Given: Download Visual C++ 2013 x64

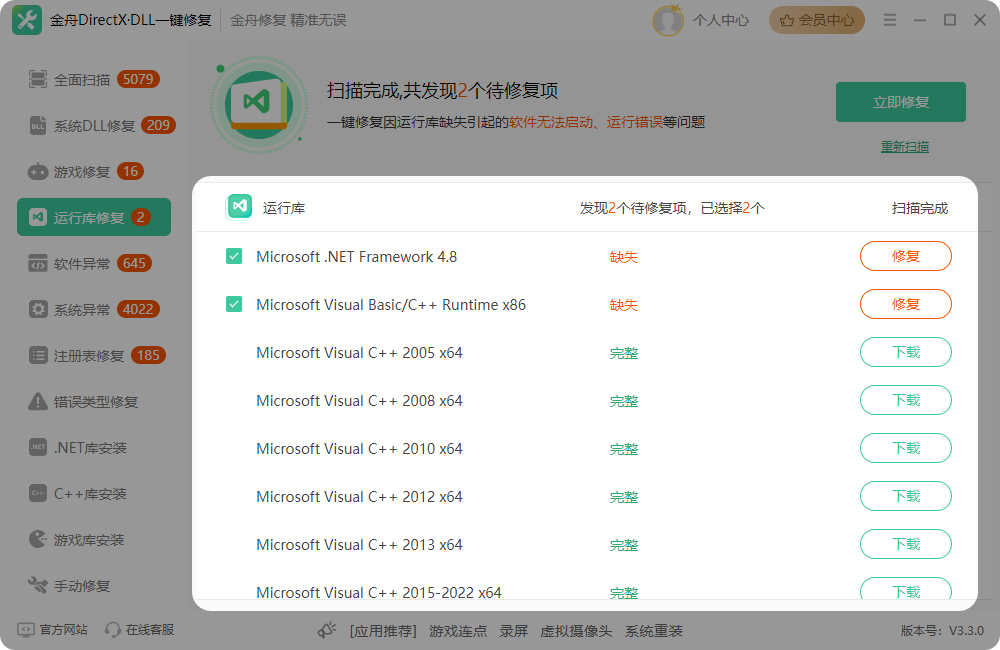Looking at the screenshot, I should click(x=906, y=544).
